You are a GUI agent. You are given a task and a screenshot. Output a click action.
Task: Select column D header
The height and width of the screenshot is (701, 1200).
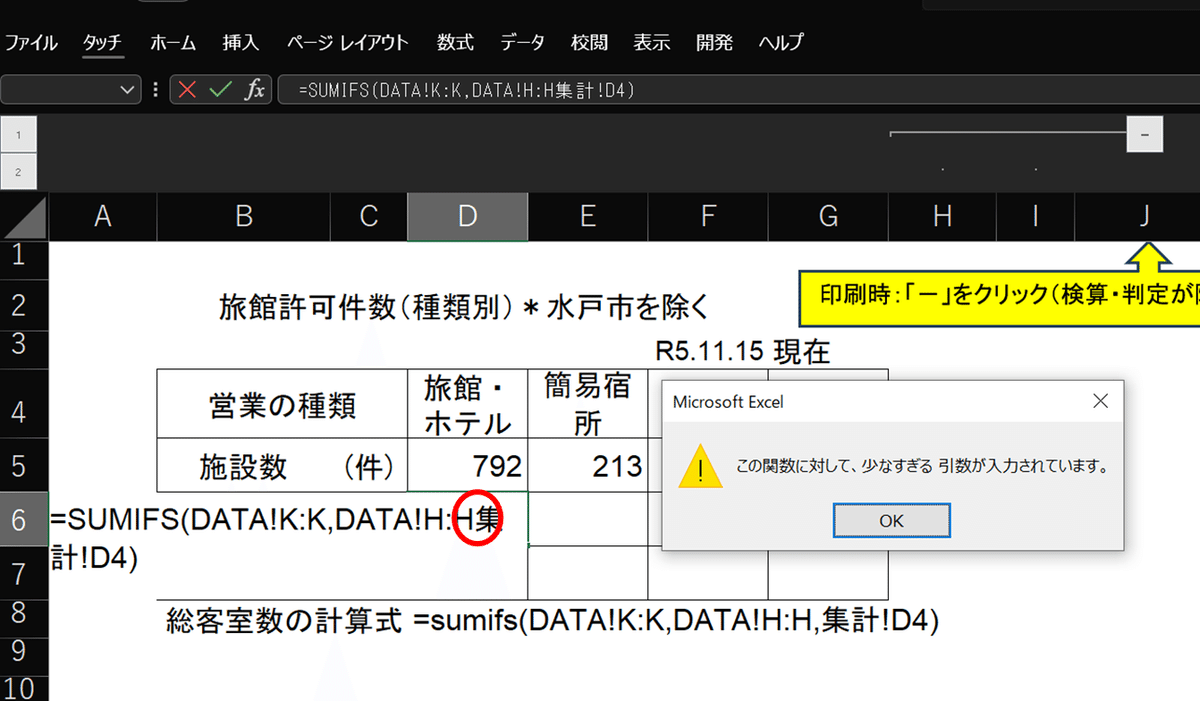pyautogui.click(x=468, y=217)
